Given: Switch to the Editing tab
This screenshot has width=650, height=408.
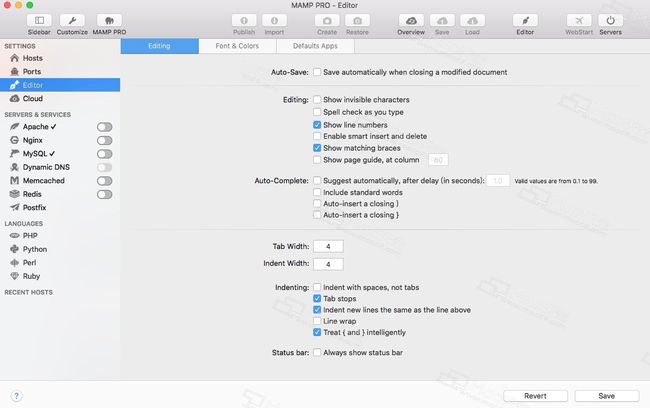Looking at the screenshot, I should (160, 46).
